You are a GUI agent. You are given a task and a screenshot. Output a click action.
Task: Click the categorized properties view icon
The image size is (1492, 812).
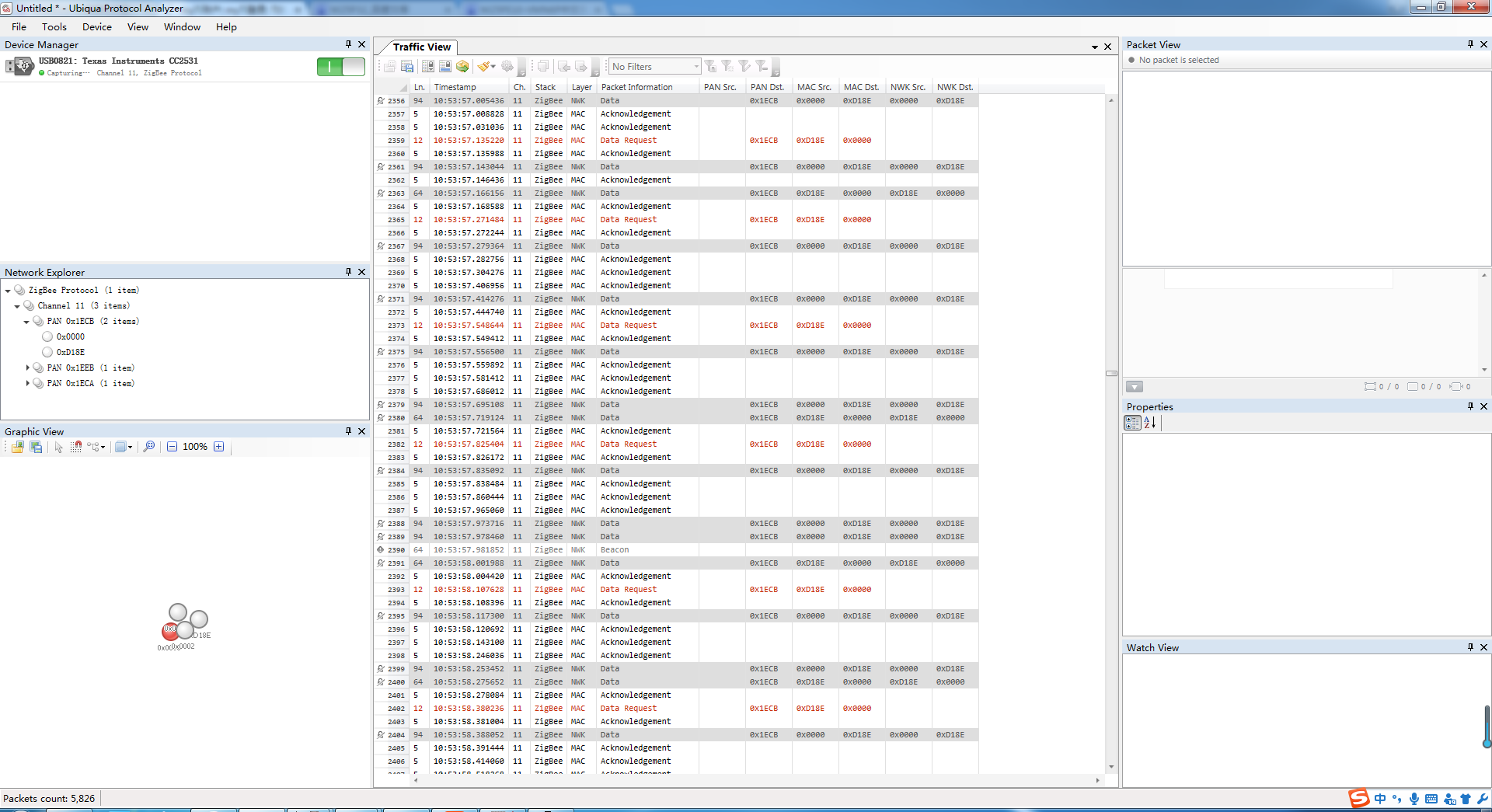[1132, 423]
